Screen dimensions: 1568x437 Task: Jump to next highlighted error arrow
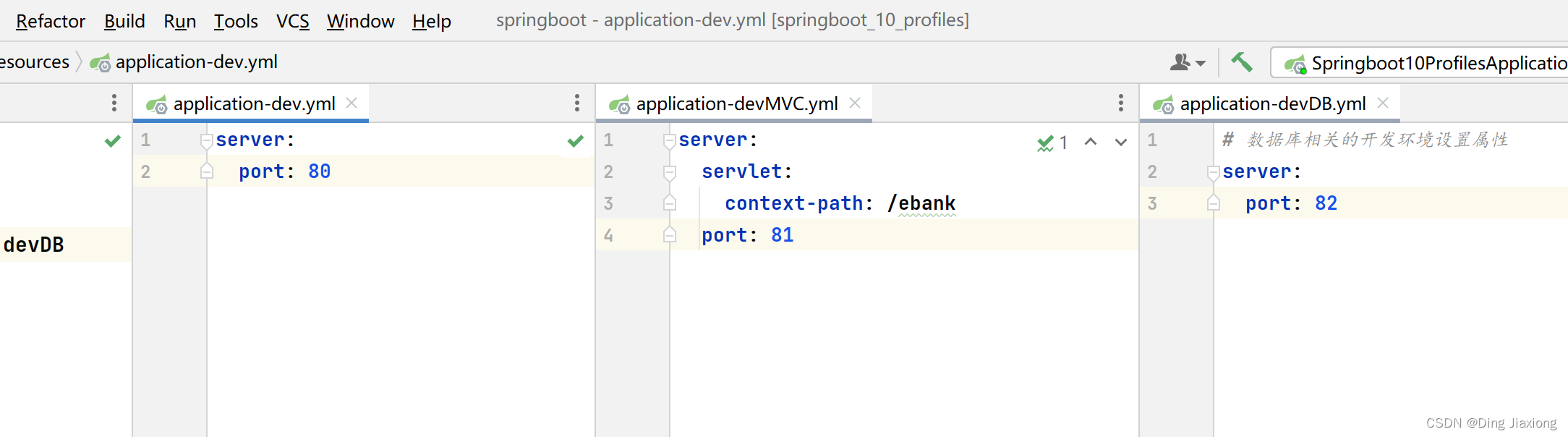[1120, 142]
